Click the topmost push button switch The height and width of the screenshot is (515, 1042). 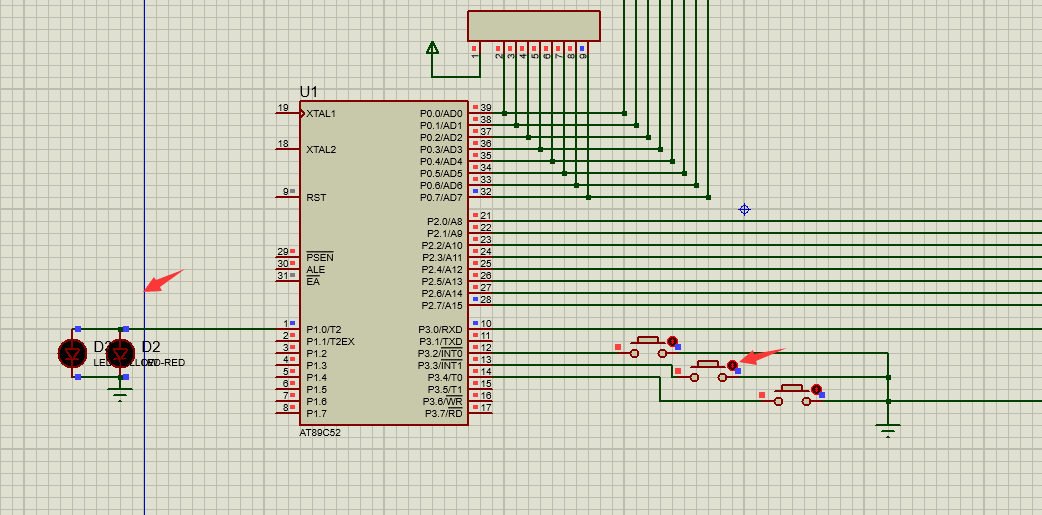coord(649,347)
